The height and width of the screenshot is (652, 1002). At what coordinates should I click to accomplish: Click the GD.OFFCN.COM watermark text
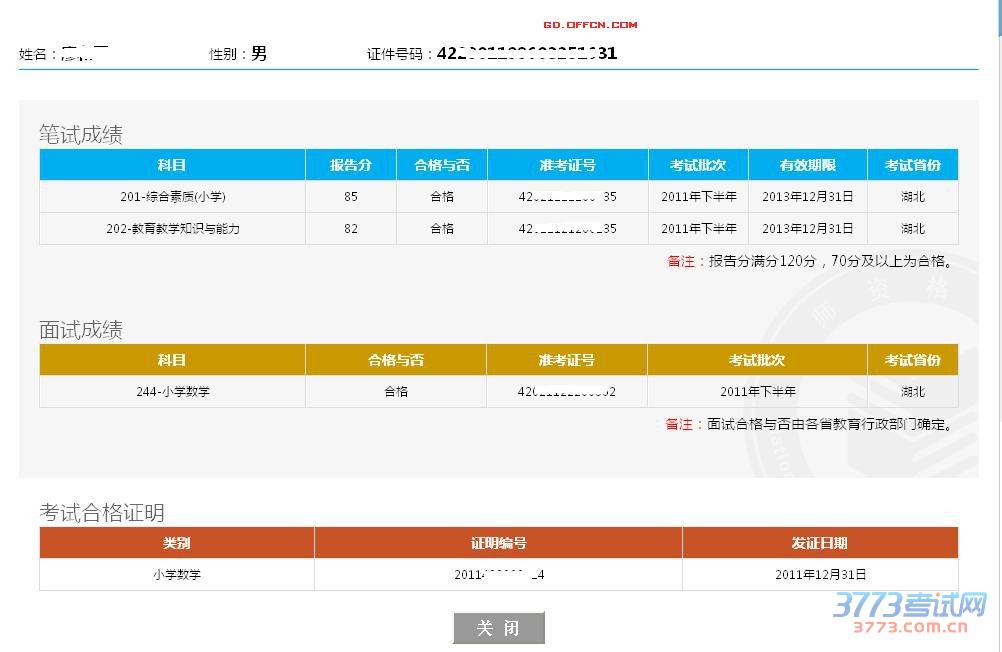click(590, 25)
